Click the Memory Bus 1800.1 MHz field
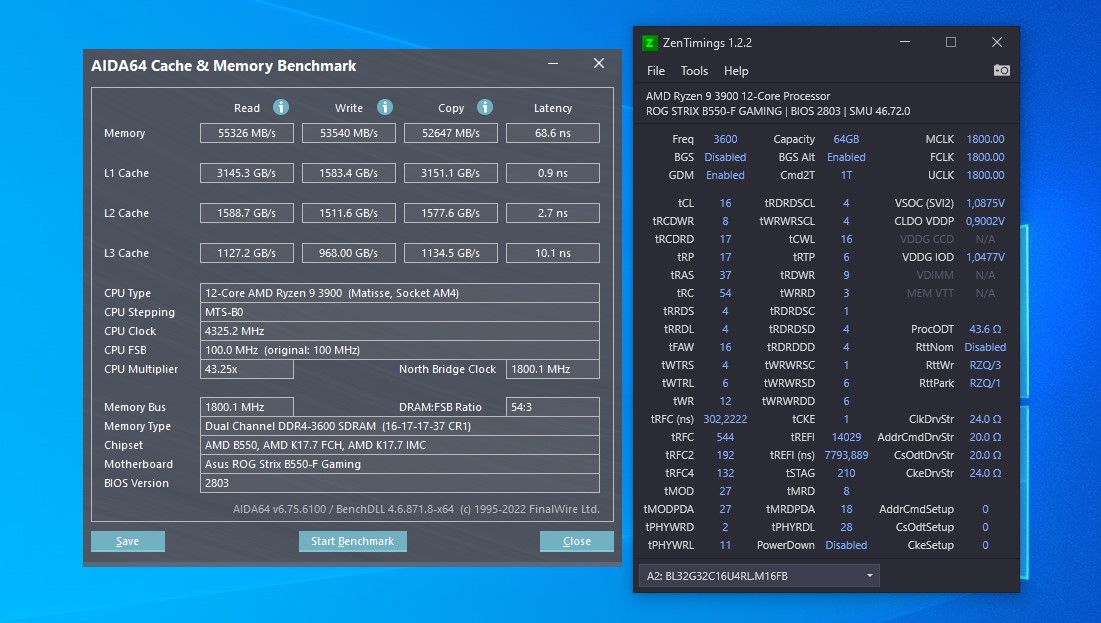 point(246,407)
